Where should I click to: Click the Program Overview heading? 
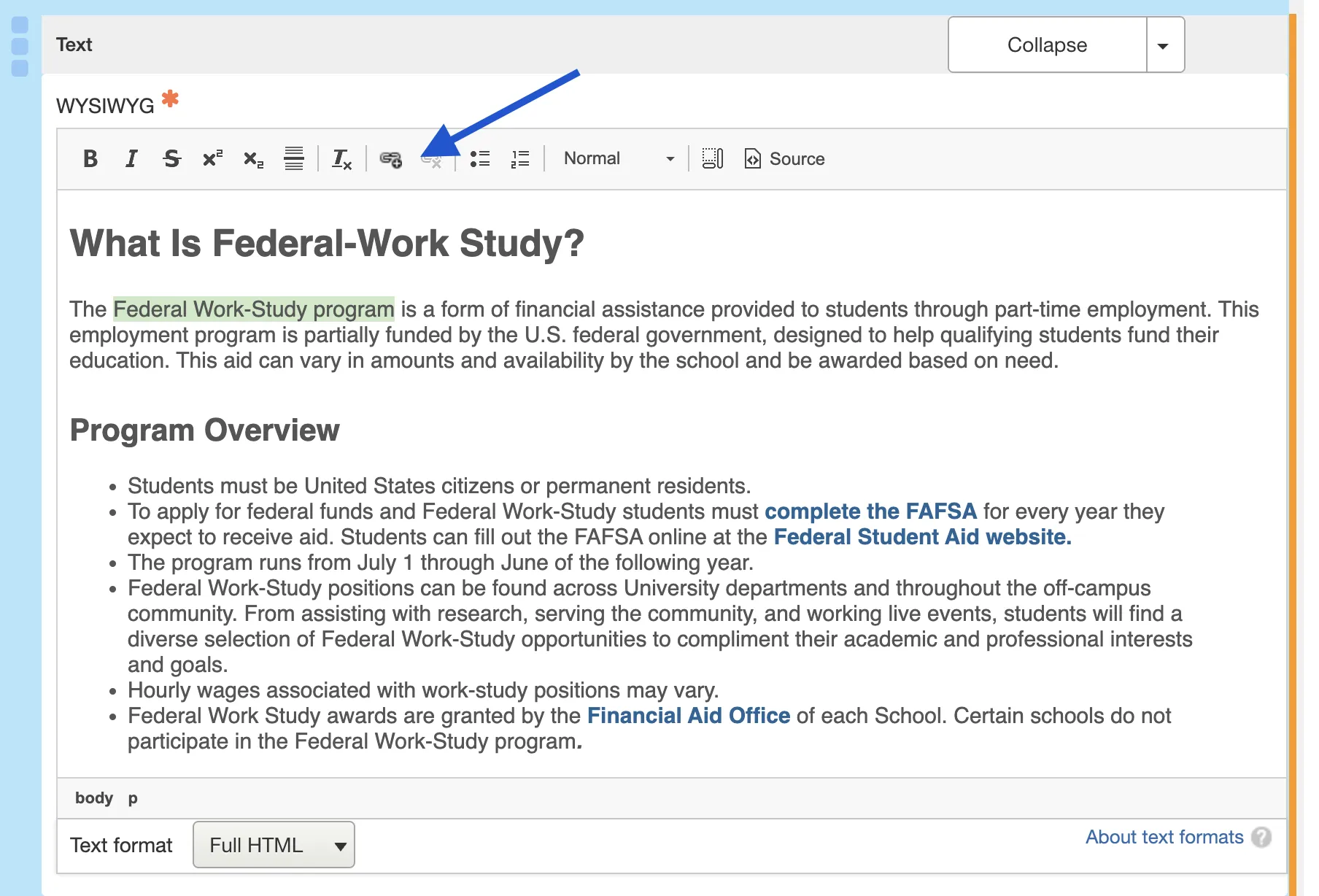204,430
